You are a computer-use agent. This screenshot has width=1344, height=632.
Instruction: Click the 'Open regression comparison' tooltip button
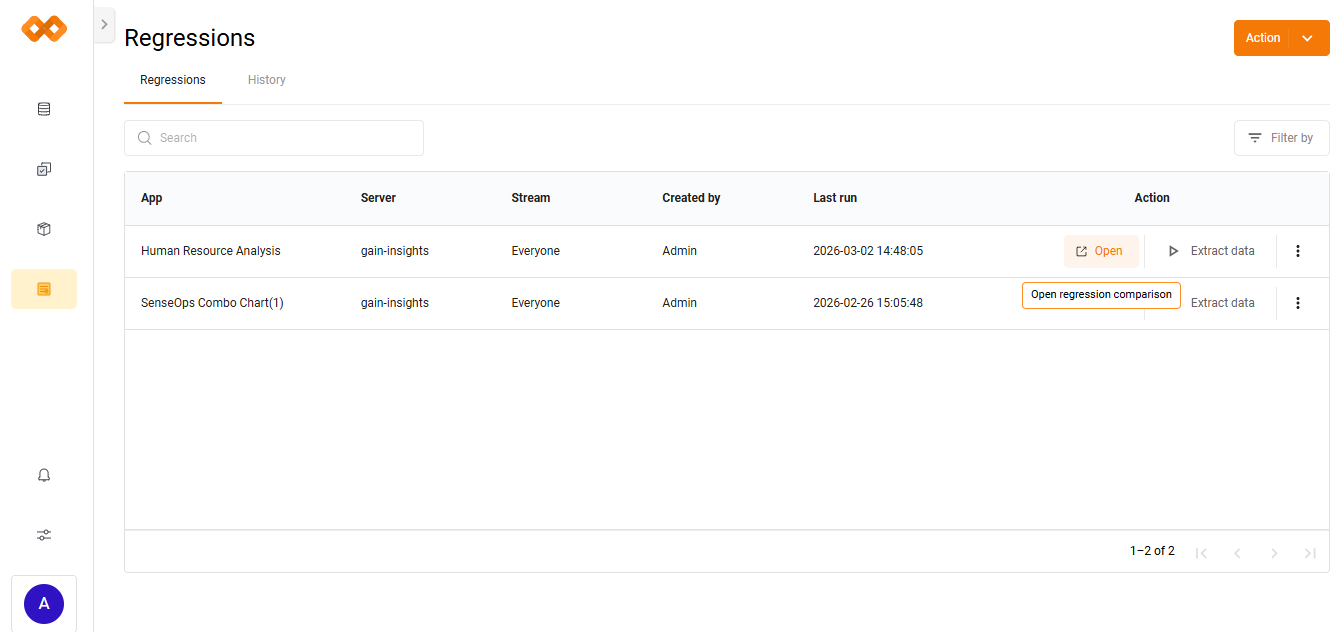1101,294
